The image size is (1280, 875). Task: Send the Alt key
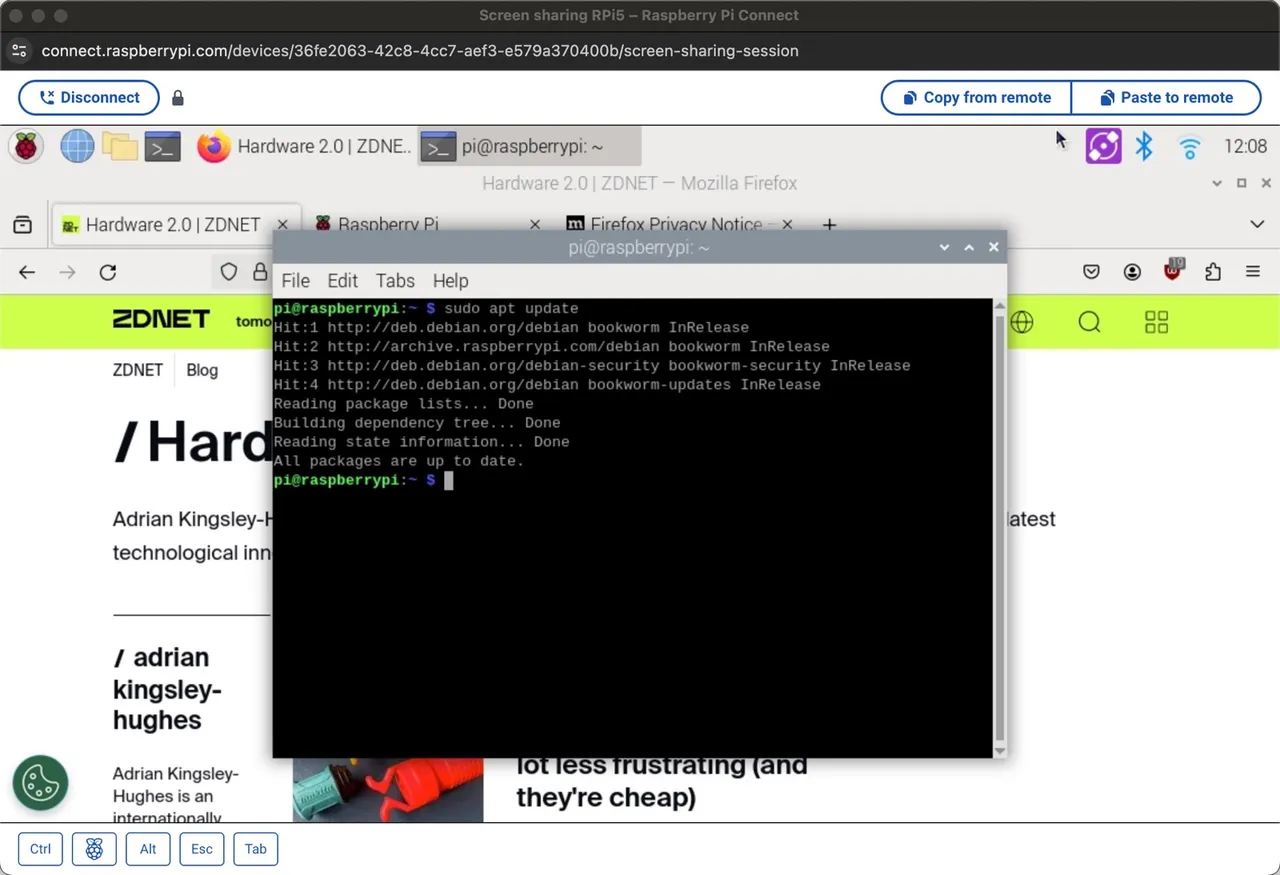tap(148, 849)
